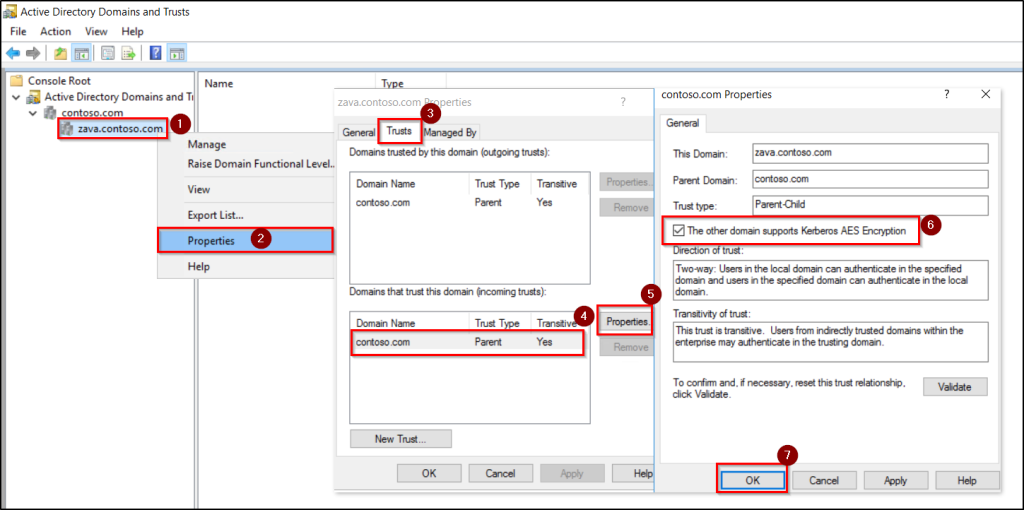The image size is (1024, 510).
Task: Switch to the Managed By tab
Action: click(451, 133)
